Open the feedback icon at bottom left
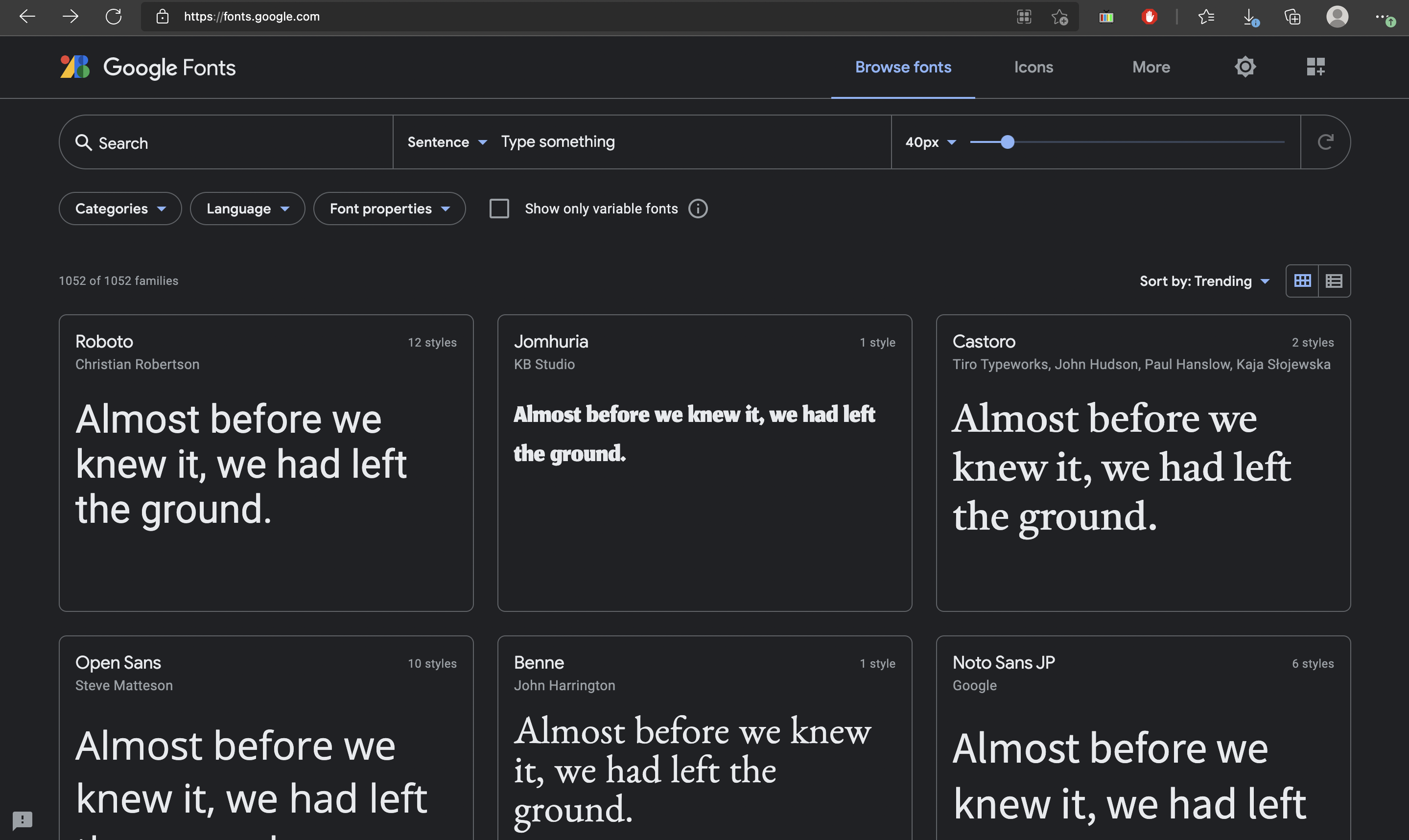1409x840 pixels. pos(23,820)
